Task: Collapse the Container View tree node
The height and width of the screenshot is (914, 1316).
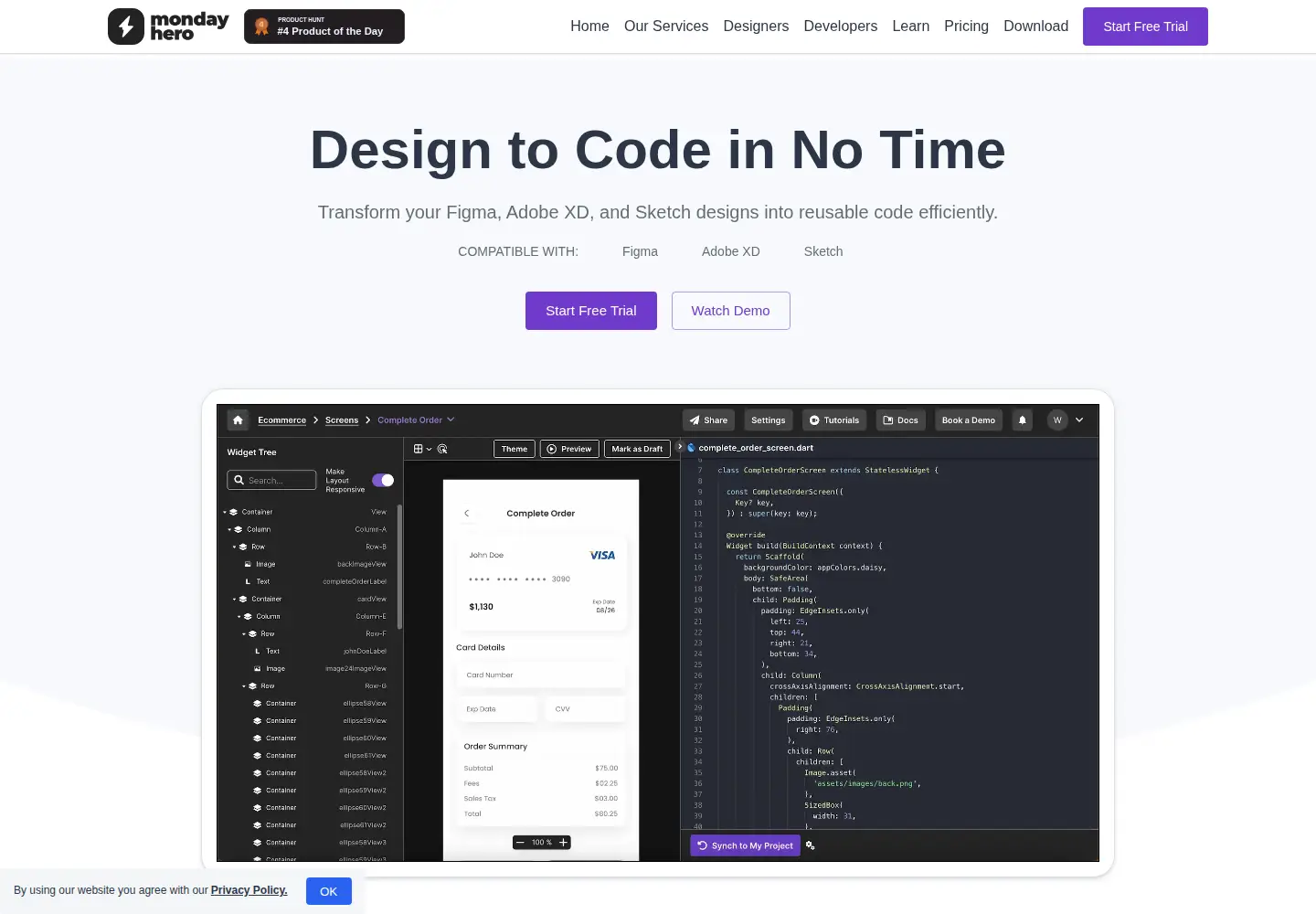Action: click(x=225, y=513)
